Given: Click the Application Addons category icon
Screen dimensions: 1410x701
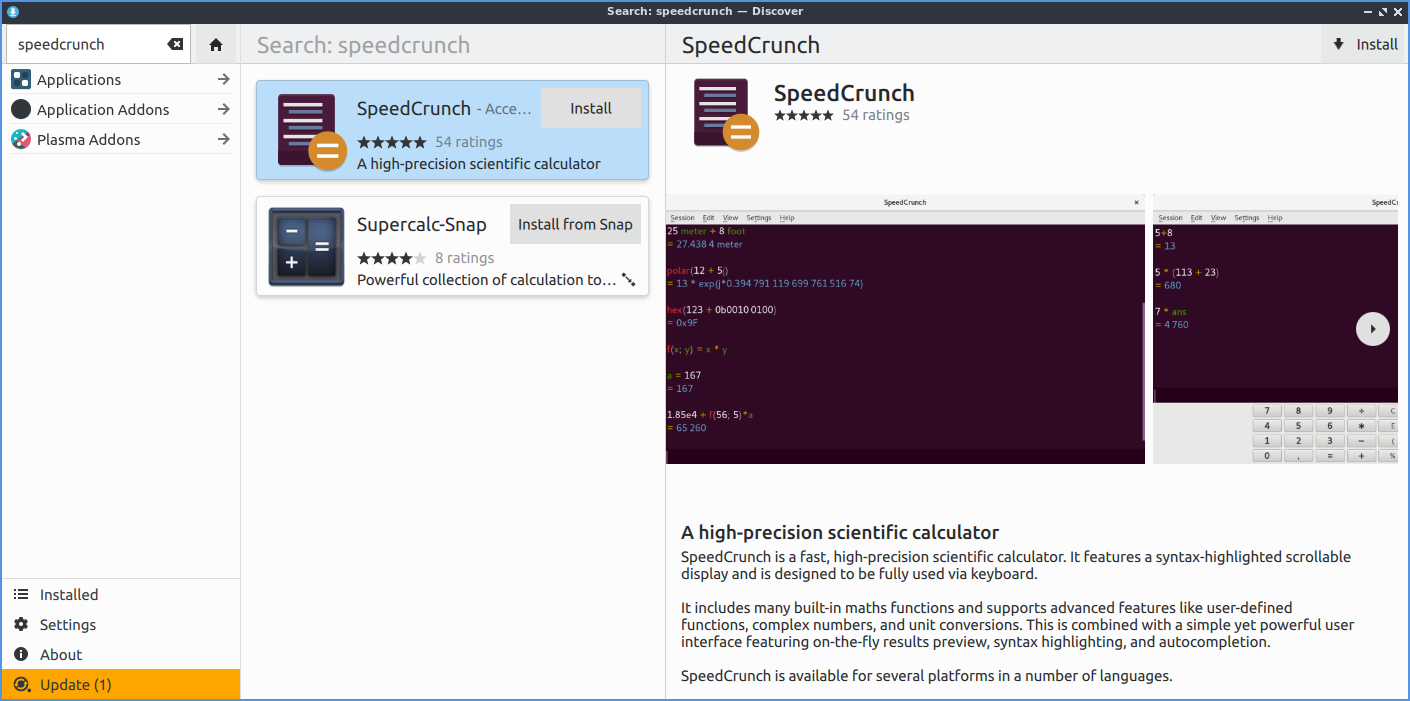Looking at the screenshot, I should tap(21, 109).
